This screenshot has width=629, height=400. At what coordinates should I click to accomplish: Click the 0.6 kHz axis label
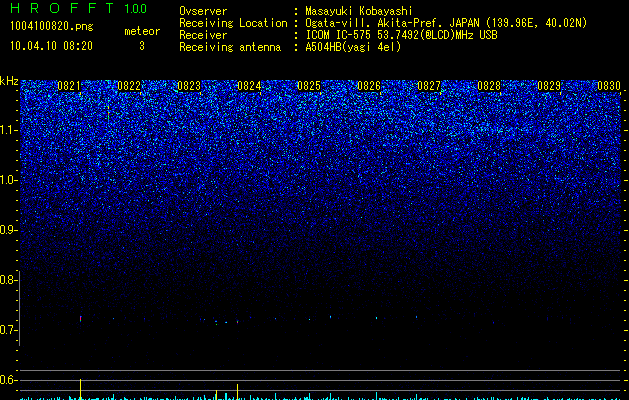pos(8,380)
